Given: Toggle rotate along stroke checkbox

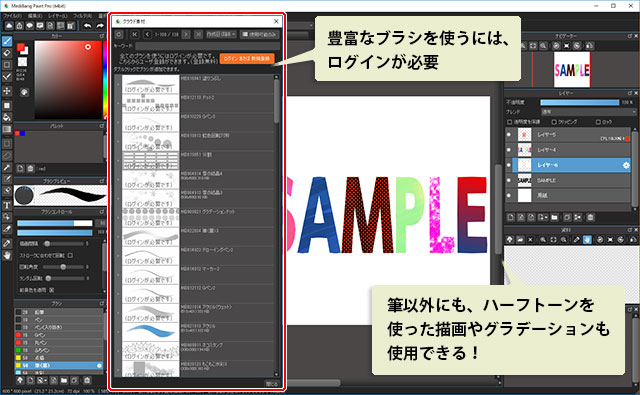Looking at the screenshot, I should 71,255.
